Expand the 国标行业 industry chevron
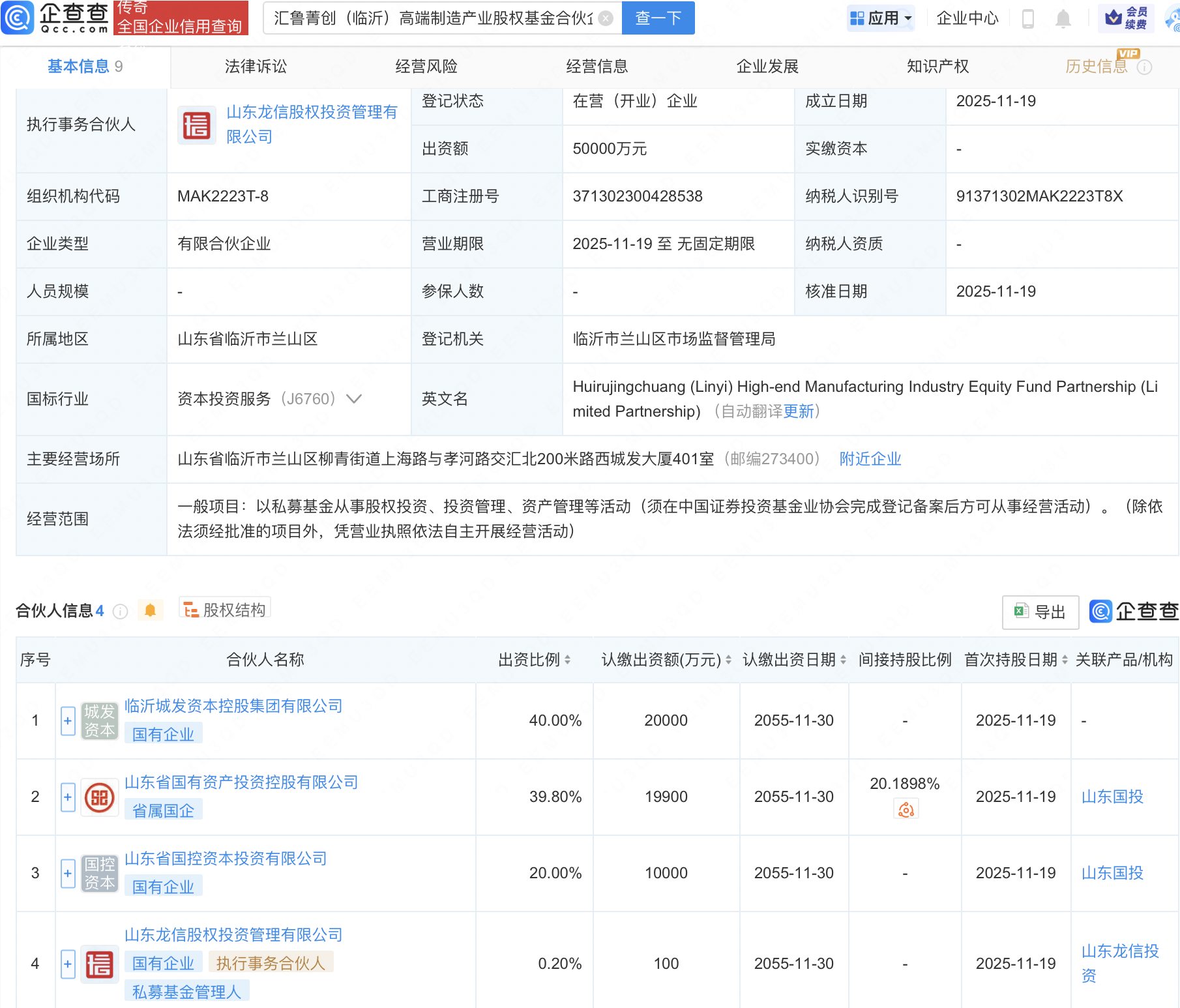Image resolution: width=1180 pixels, height=1008 pixels. tap(354, 399)
